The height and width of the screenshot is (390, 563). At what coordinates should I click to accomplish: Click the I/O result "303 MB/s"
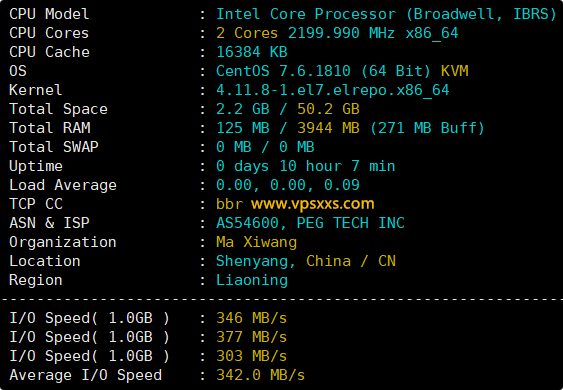point(252,357)
